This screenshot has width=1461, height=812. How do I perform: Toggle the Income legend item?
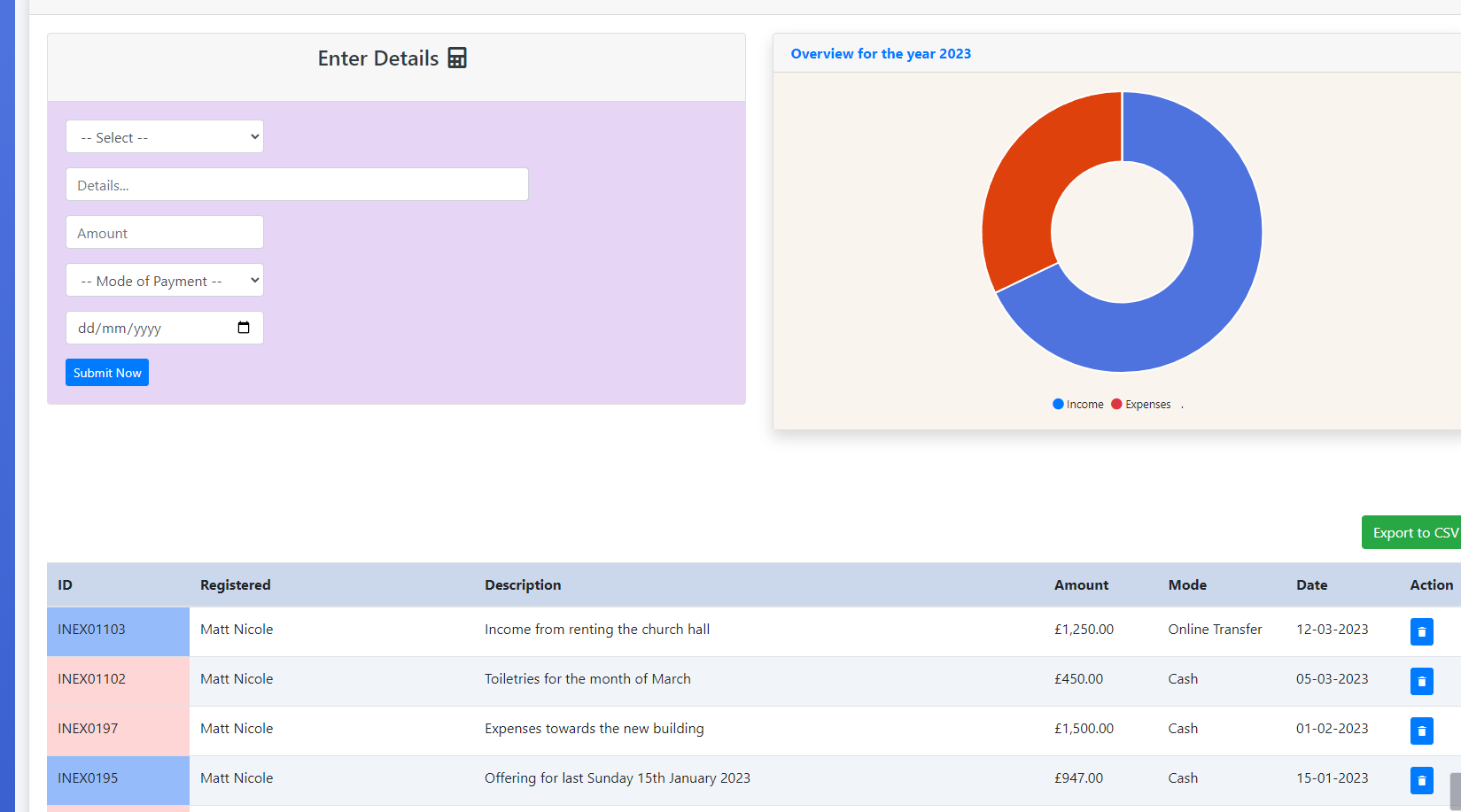pyautogui.click(x=1078, y=405)
